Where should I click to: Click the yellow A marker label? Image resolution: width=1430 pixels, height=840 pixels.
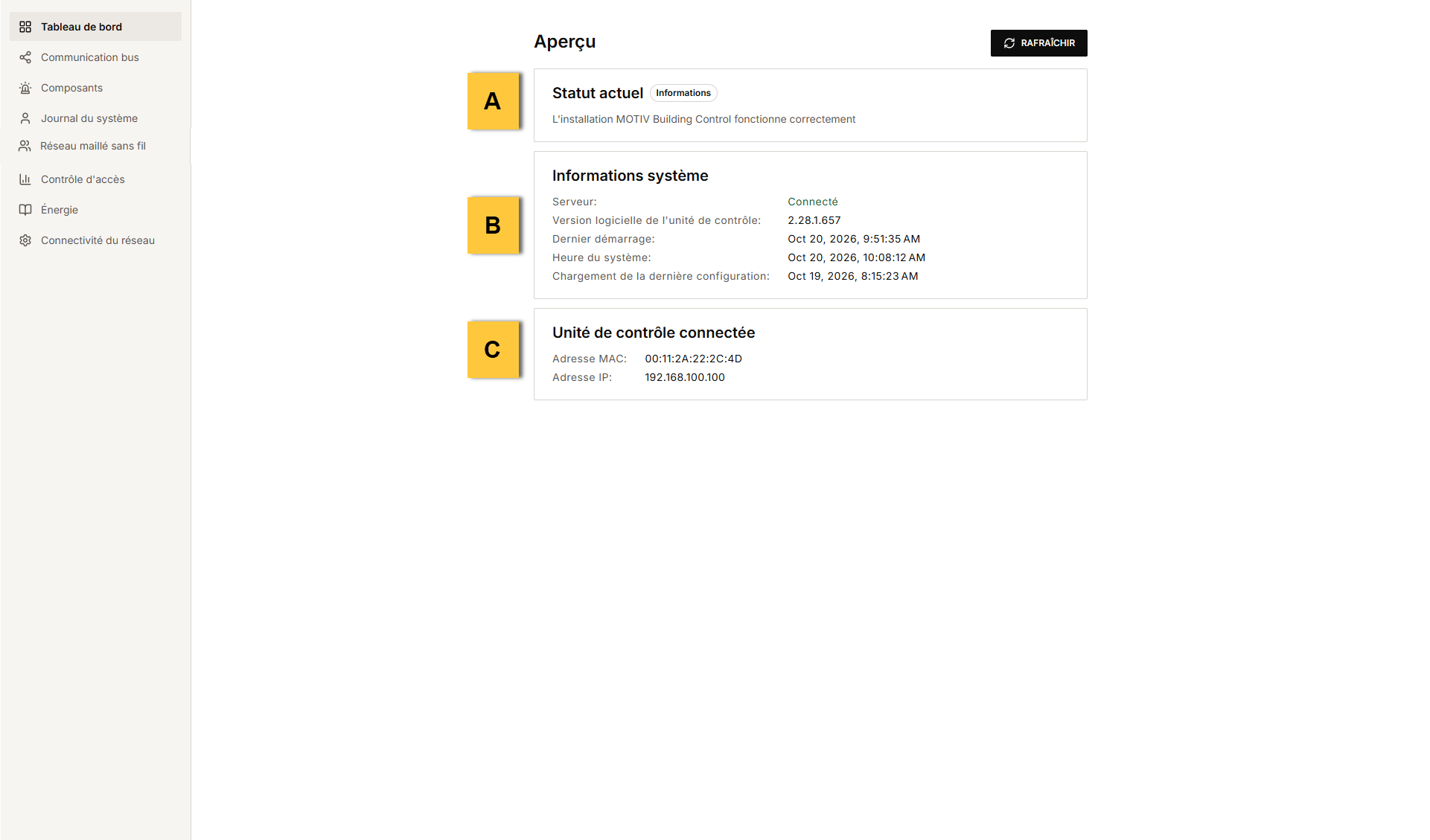493,101
